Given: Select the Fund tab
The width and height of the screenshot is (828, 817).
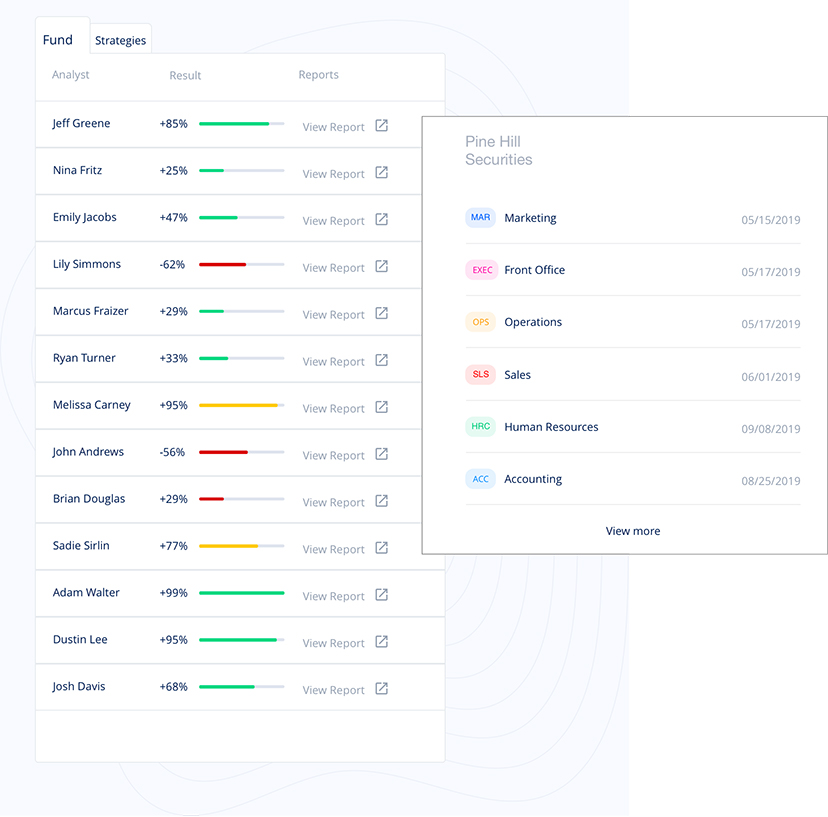Looking at the screenshot, I should (58, 40).
